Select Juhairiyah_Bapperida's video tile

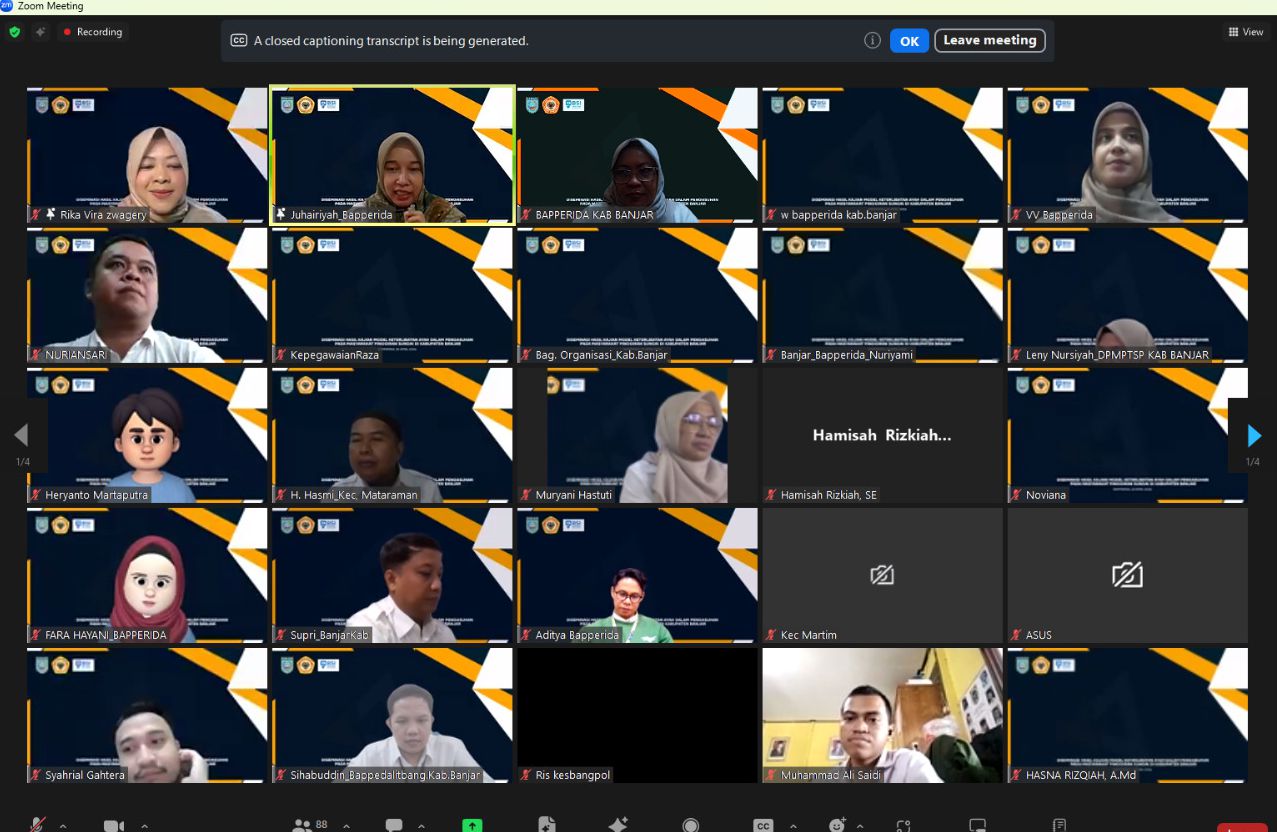pos(392,154)
